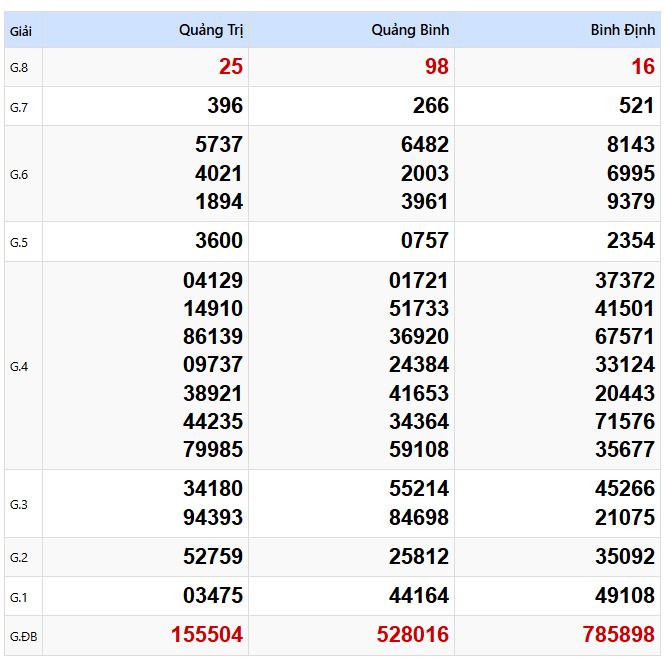Click number 521 in G.7
This screenshot has height=662, width=665.
pos(637,105)
